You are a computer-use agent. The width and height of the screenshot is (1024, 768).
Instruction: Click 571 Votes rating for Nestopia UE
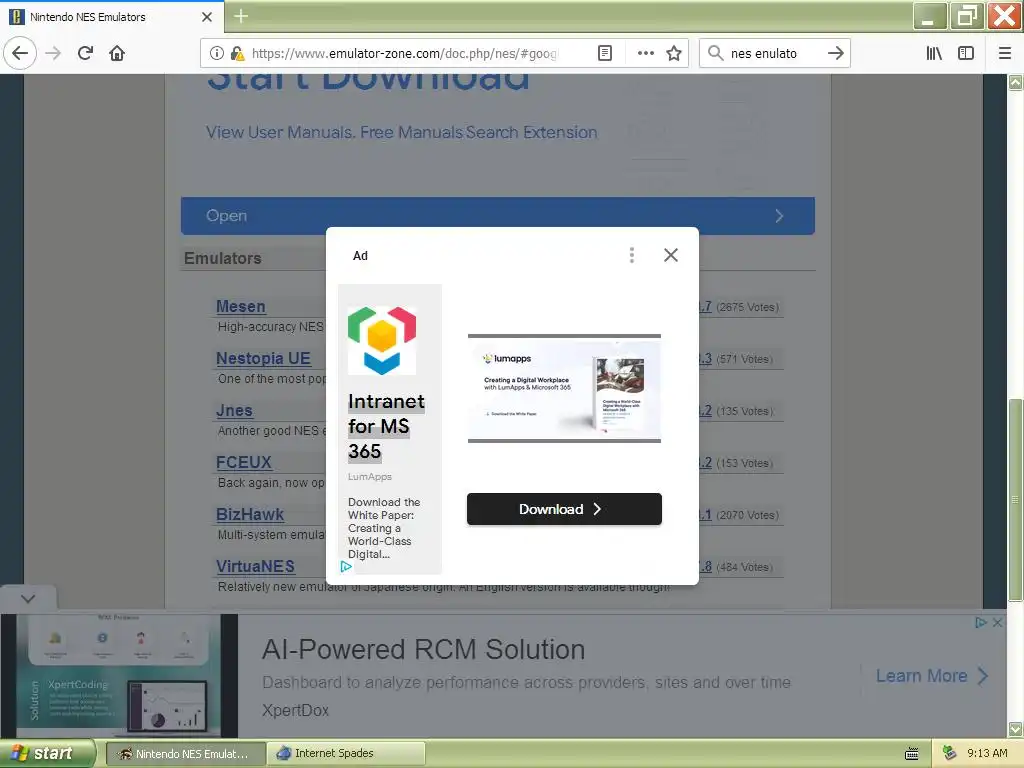(744, 359)
